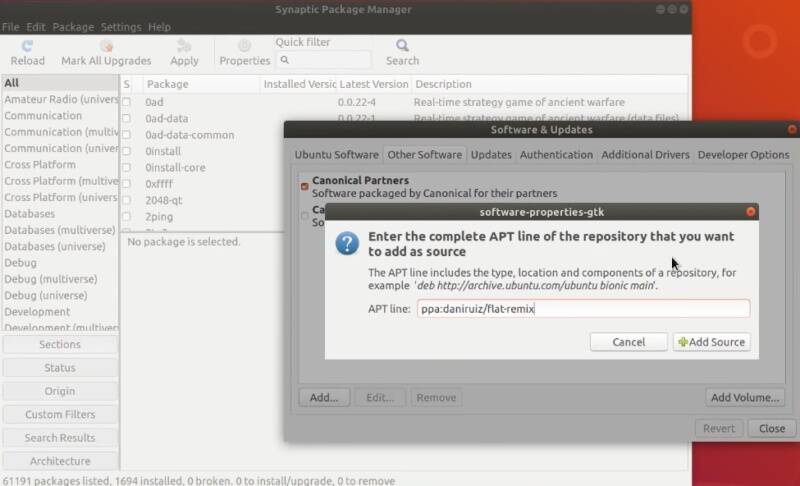The image size is (800, 486).
Task: Click the Add Source button
Action: tap(711, 342)
